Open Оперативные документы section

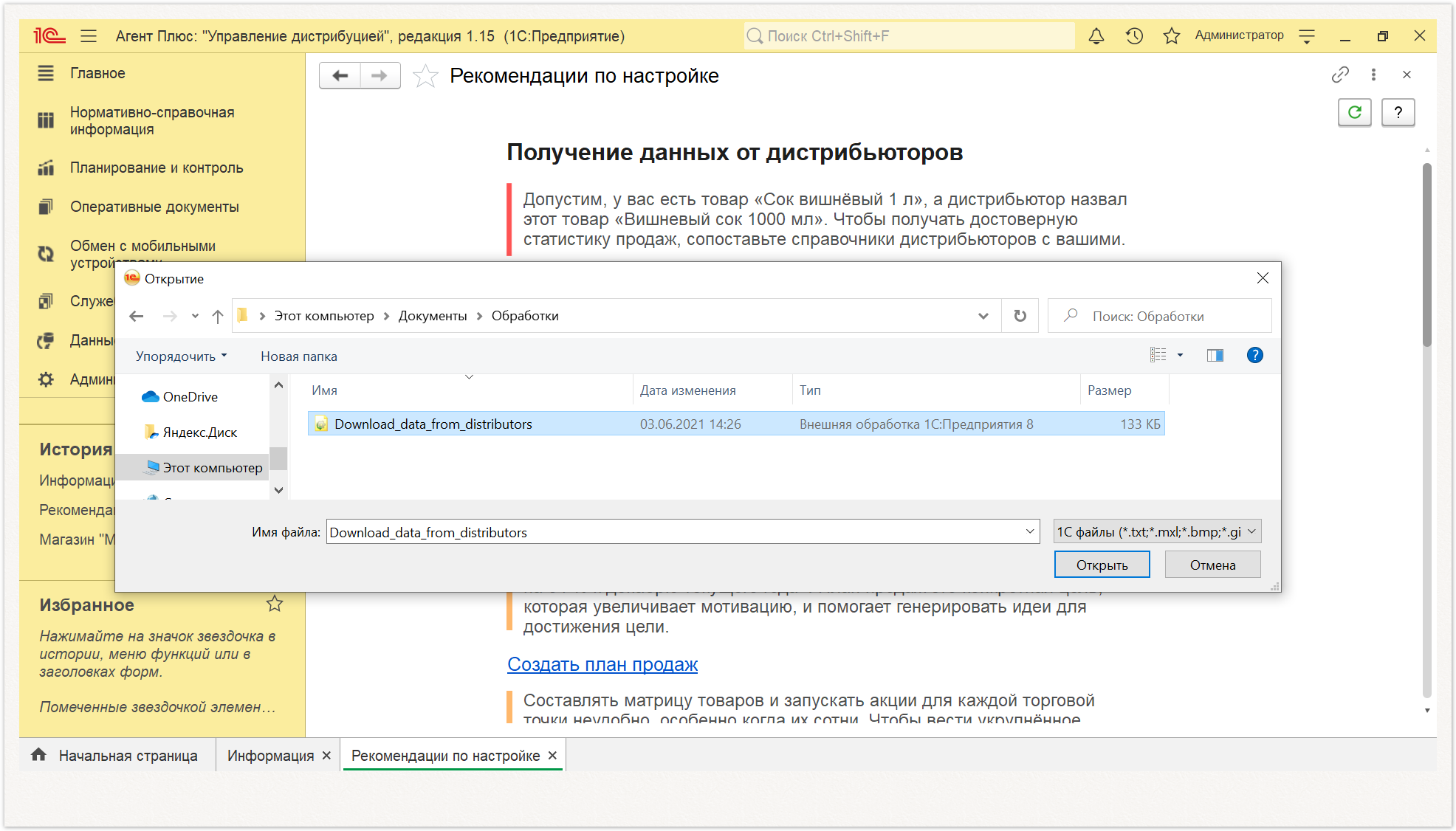(x=154, y=207)
